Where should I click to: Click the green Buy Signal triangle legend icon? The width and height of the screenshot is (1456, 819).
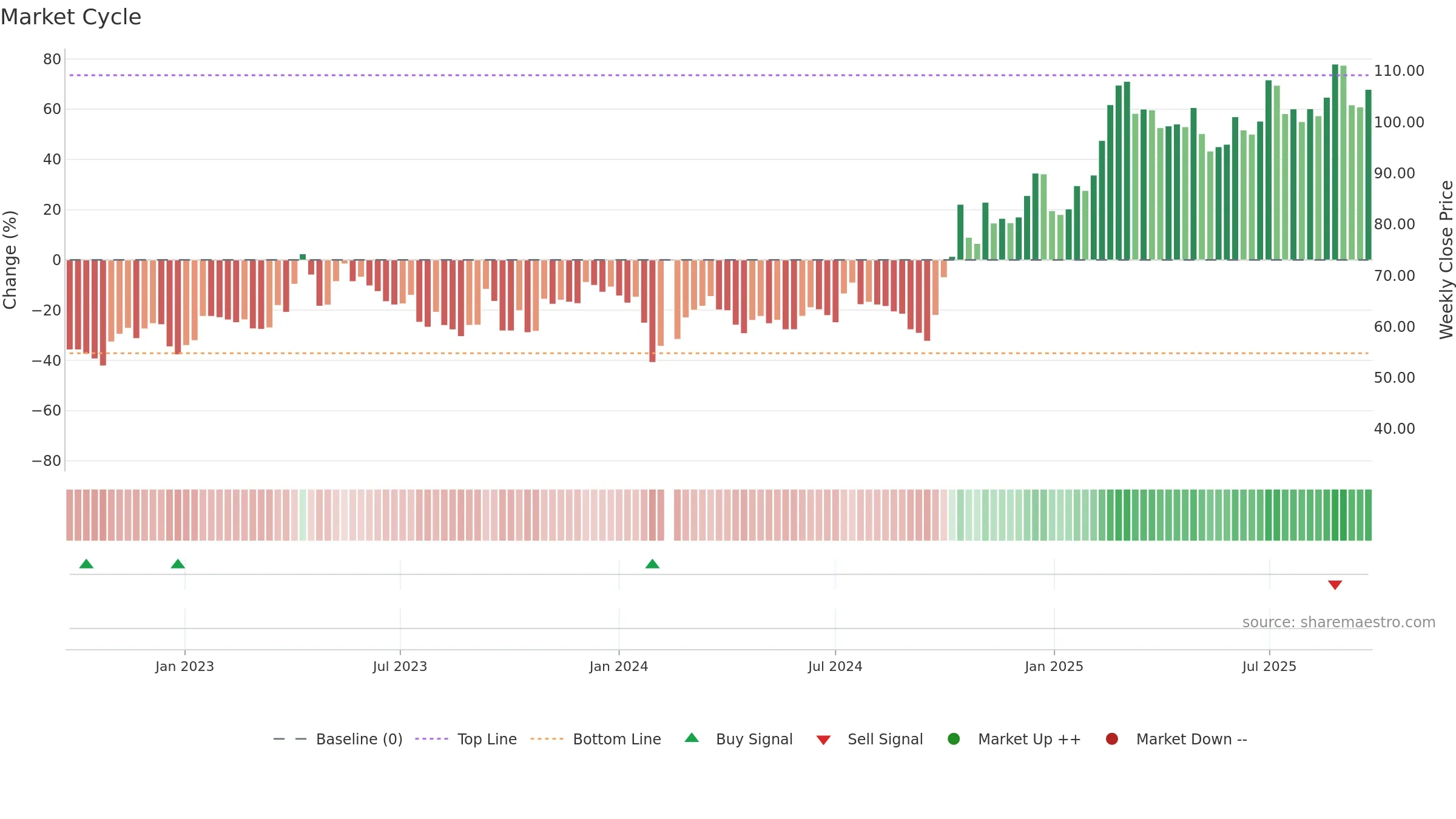[x=692, y=738]
